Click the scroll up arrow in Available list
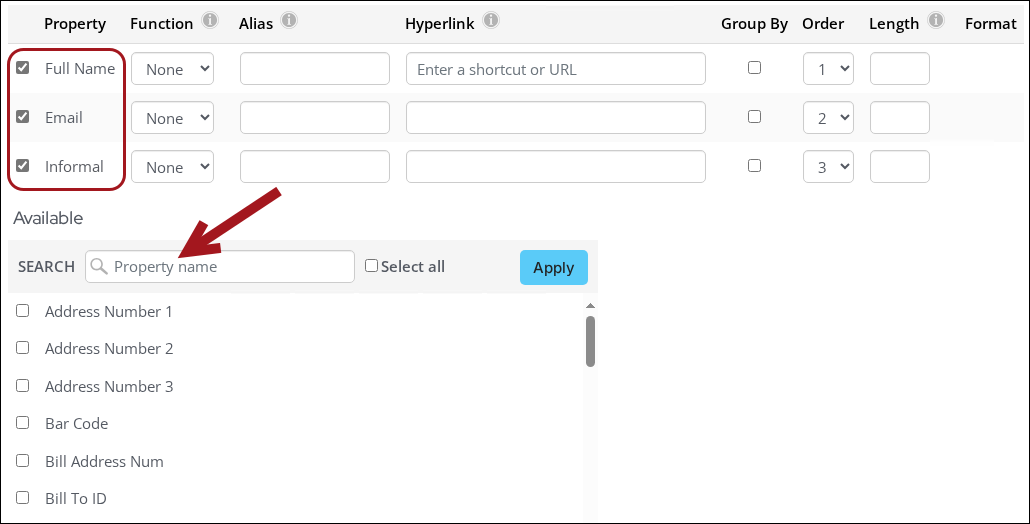 pyautogui.click(x=590, y=306)
